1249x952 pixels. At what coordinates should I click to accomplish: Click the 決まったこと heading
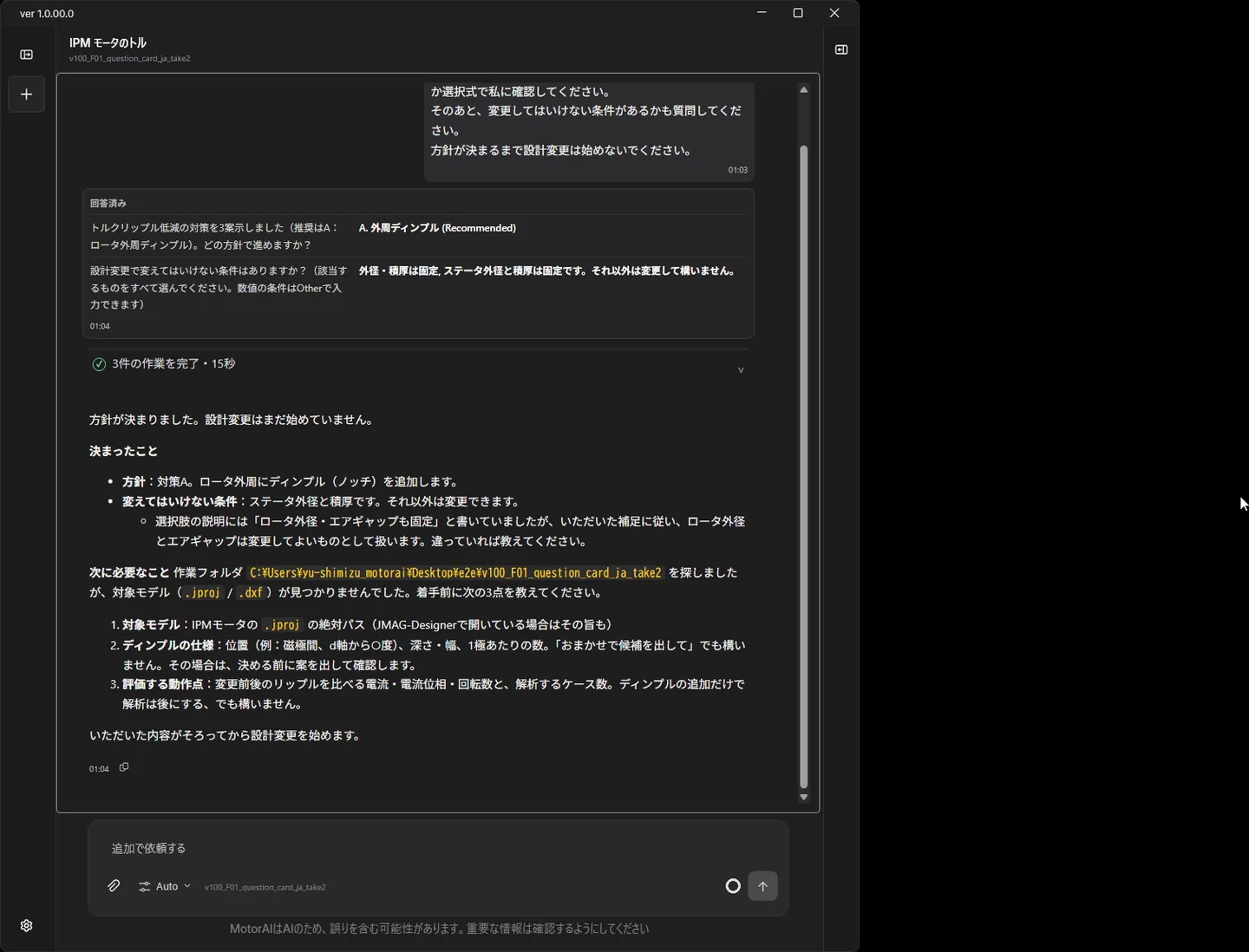(123, 451)
